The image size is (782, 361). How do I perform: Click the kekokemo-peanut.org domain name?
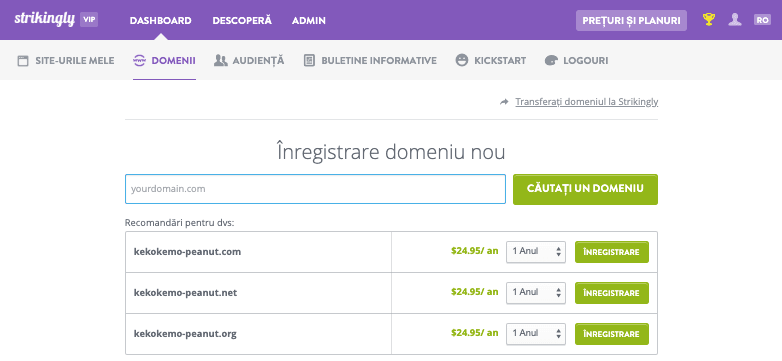[185, 334]
